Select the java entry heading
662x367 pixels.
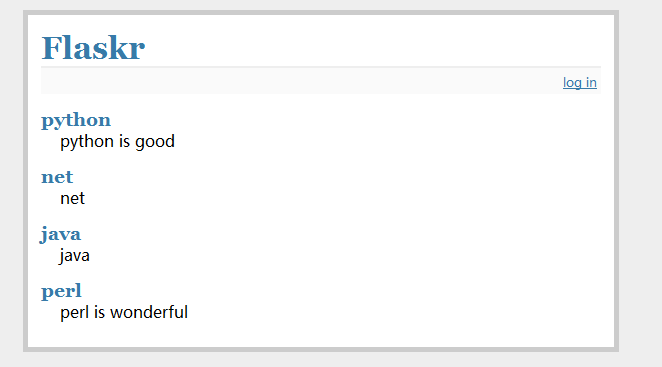60,234
